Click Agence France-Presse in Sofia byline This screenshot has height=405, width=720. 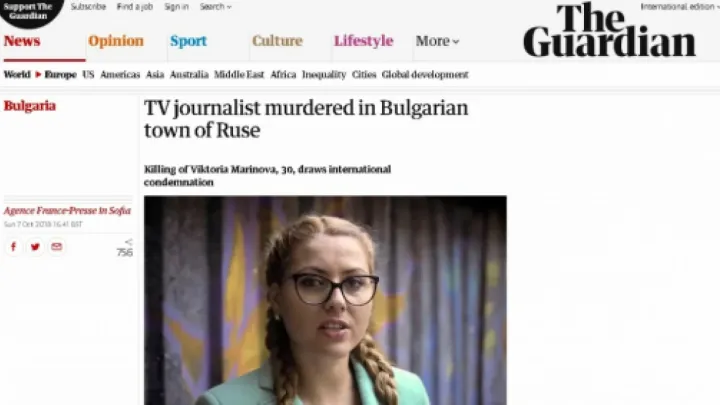point(68,211)
